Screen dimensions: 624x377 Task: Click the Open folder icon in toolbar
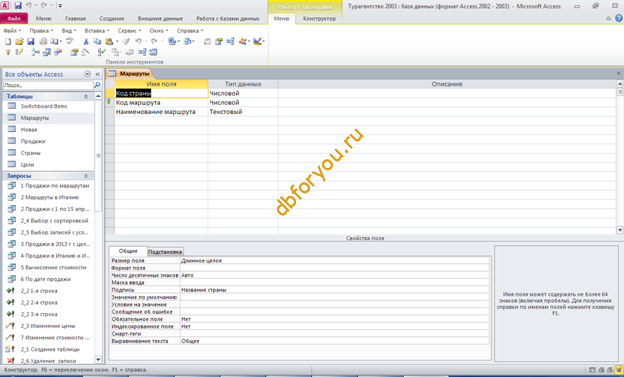tap(19, 41)
